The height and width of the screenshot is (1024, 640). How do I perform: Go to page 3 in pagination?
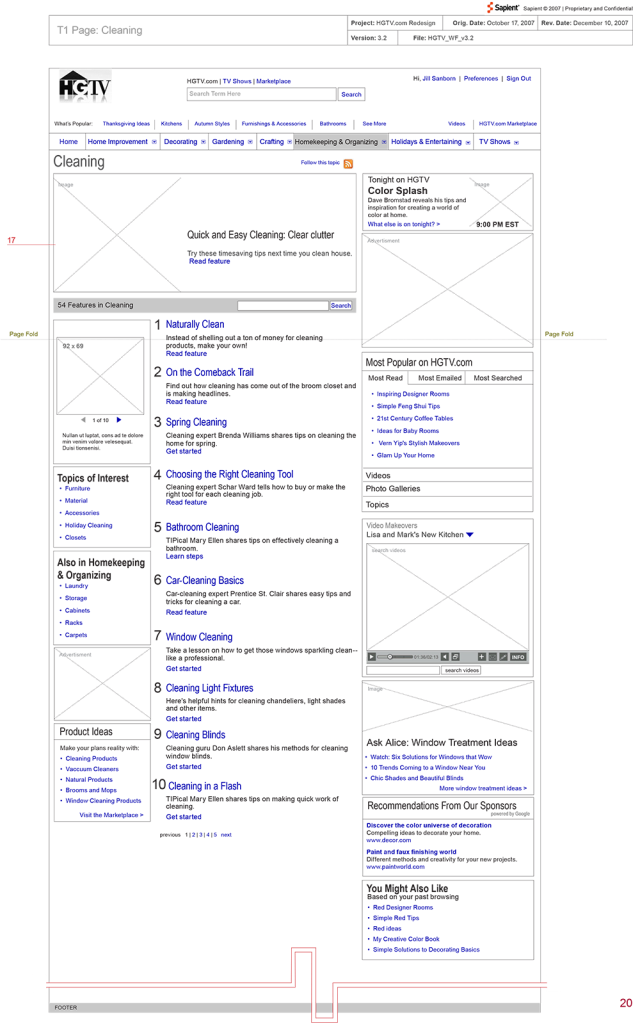pyautogui.click(x=200, y=835)
